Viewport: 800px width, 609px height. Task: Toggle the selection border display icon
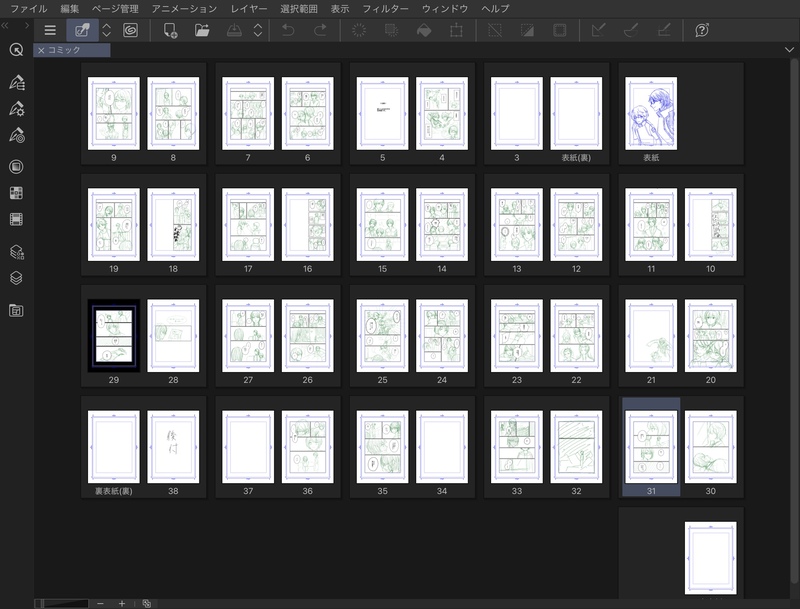(x=560, y=31)
